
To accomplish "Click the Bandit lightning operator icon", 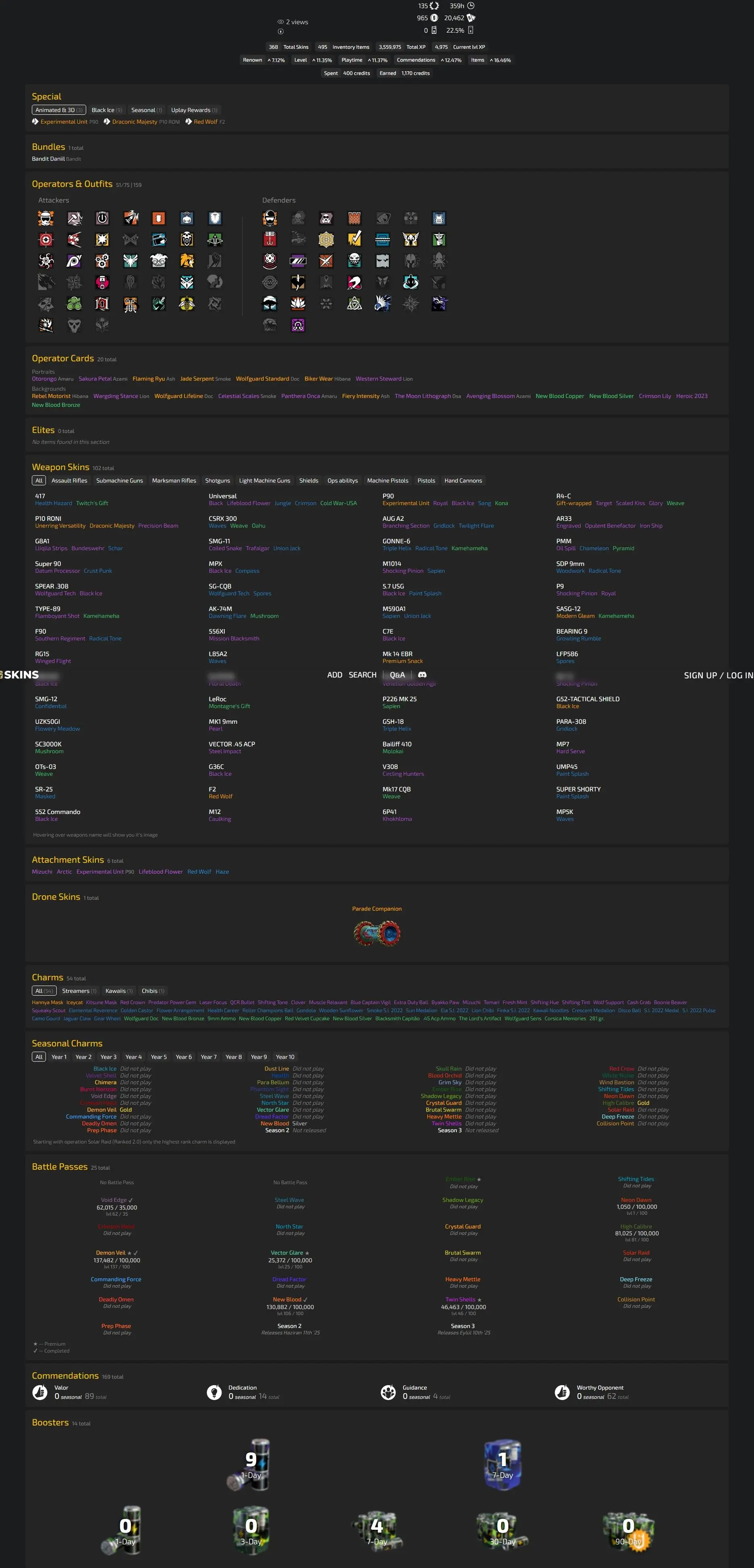I will click(x=354, y=240).
